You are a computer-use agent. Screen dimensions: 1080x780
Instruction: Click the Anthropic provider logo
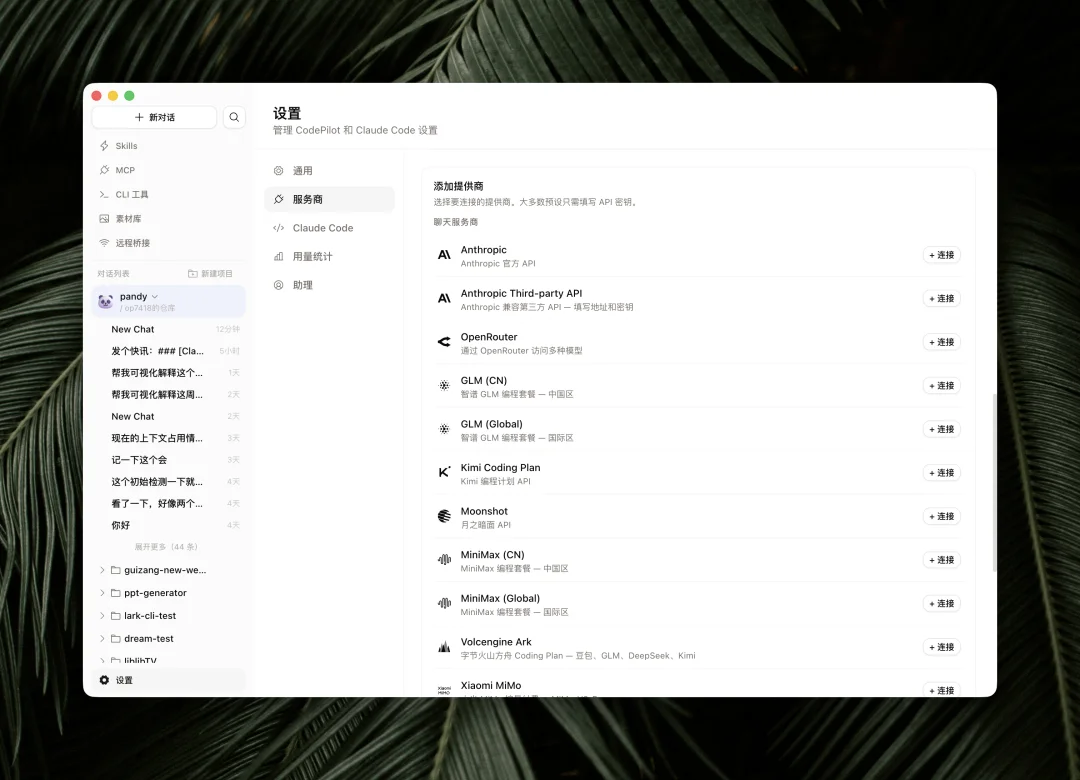(444, 255)
